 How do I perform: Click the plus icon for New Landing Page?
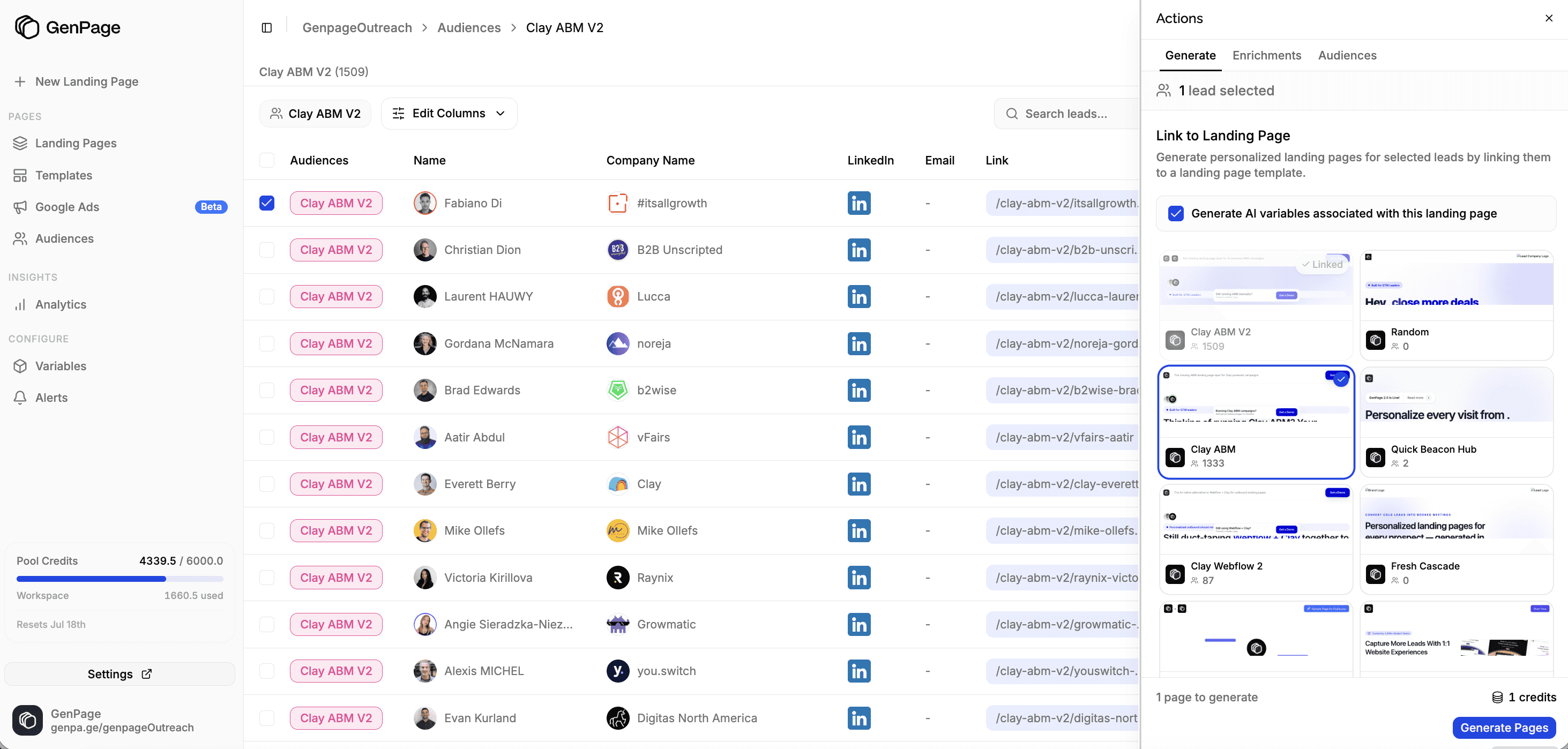(20, 81)
